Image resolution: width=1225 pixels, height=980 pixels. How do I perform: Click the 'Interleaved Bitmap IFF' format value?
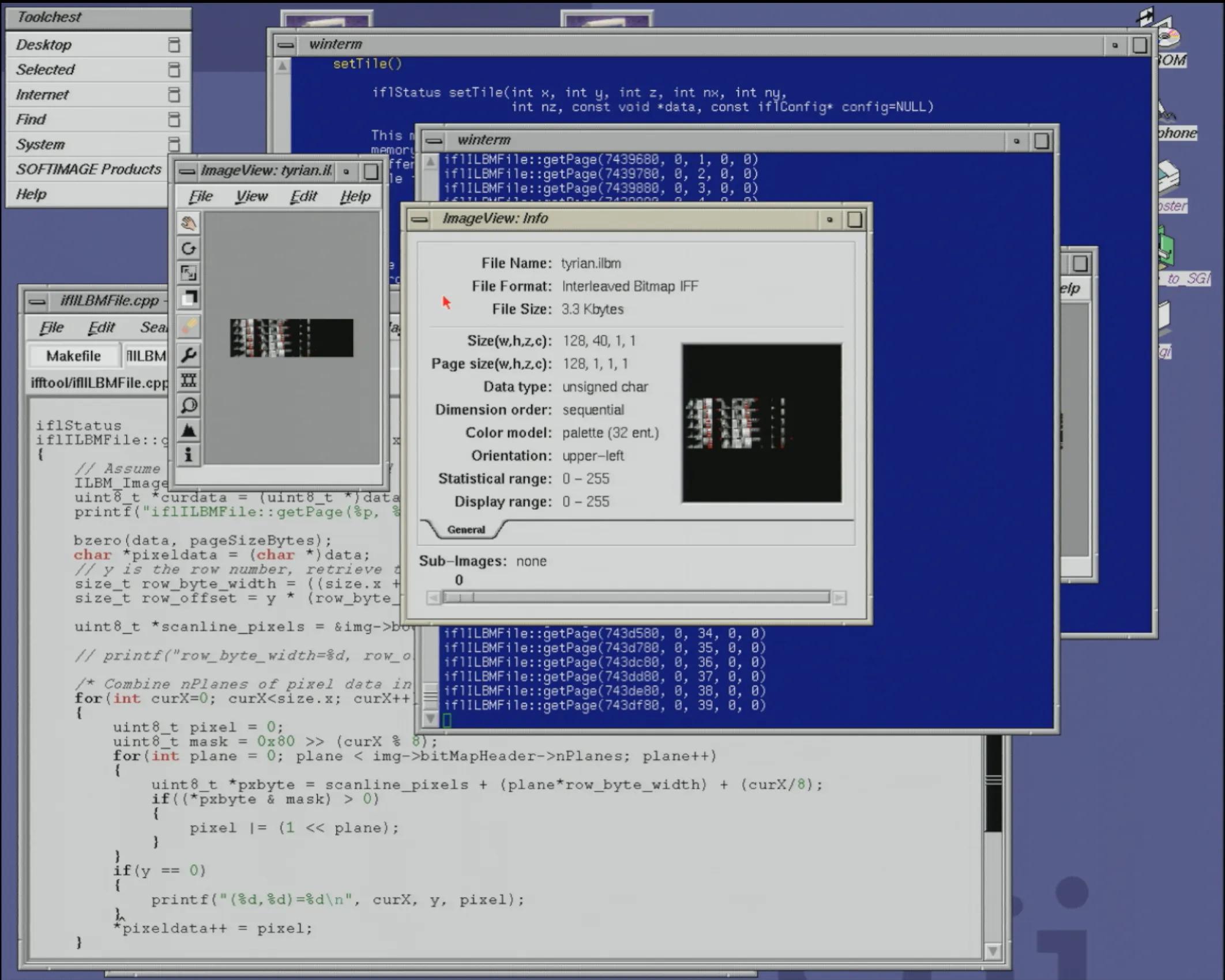630,287
